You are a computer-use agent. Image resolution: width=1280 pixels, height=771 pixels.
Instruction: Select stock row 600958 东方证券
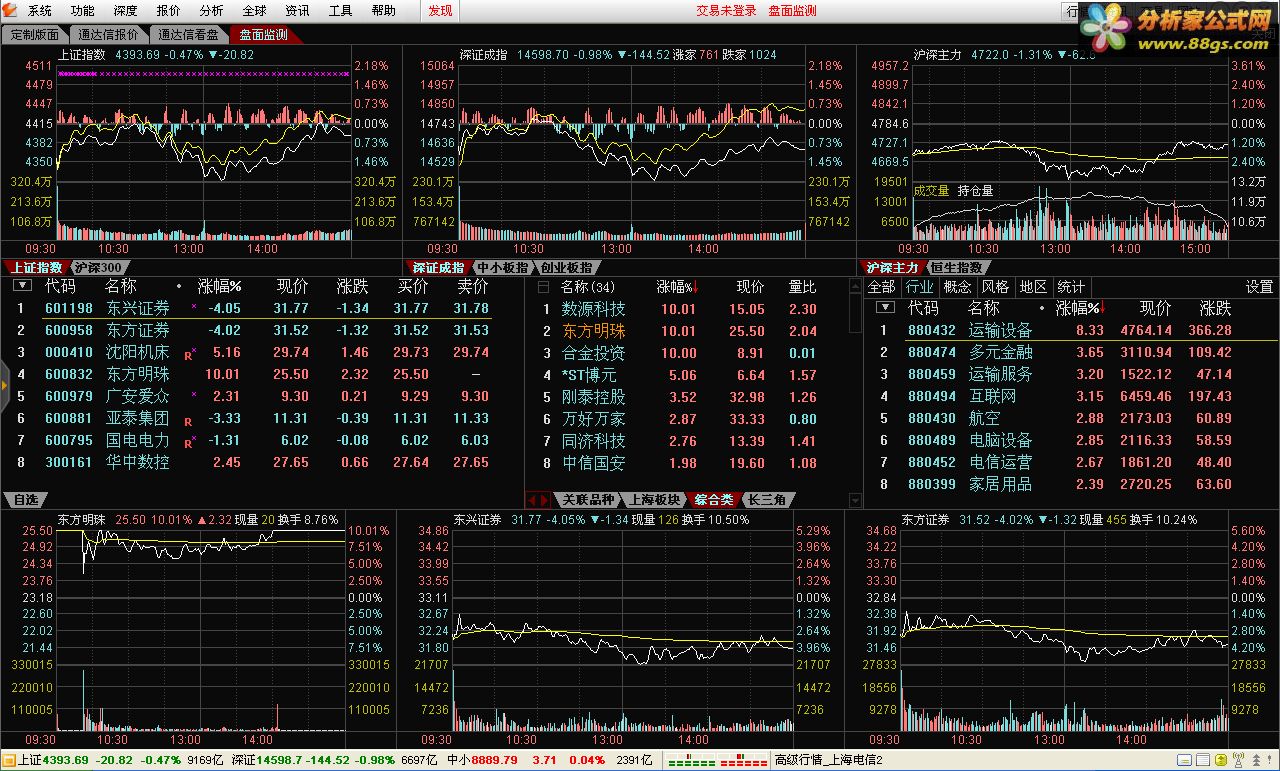tap(260, 330)
